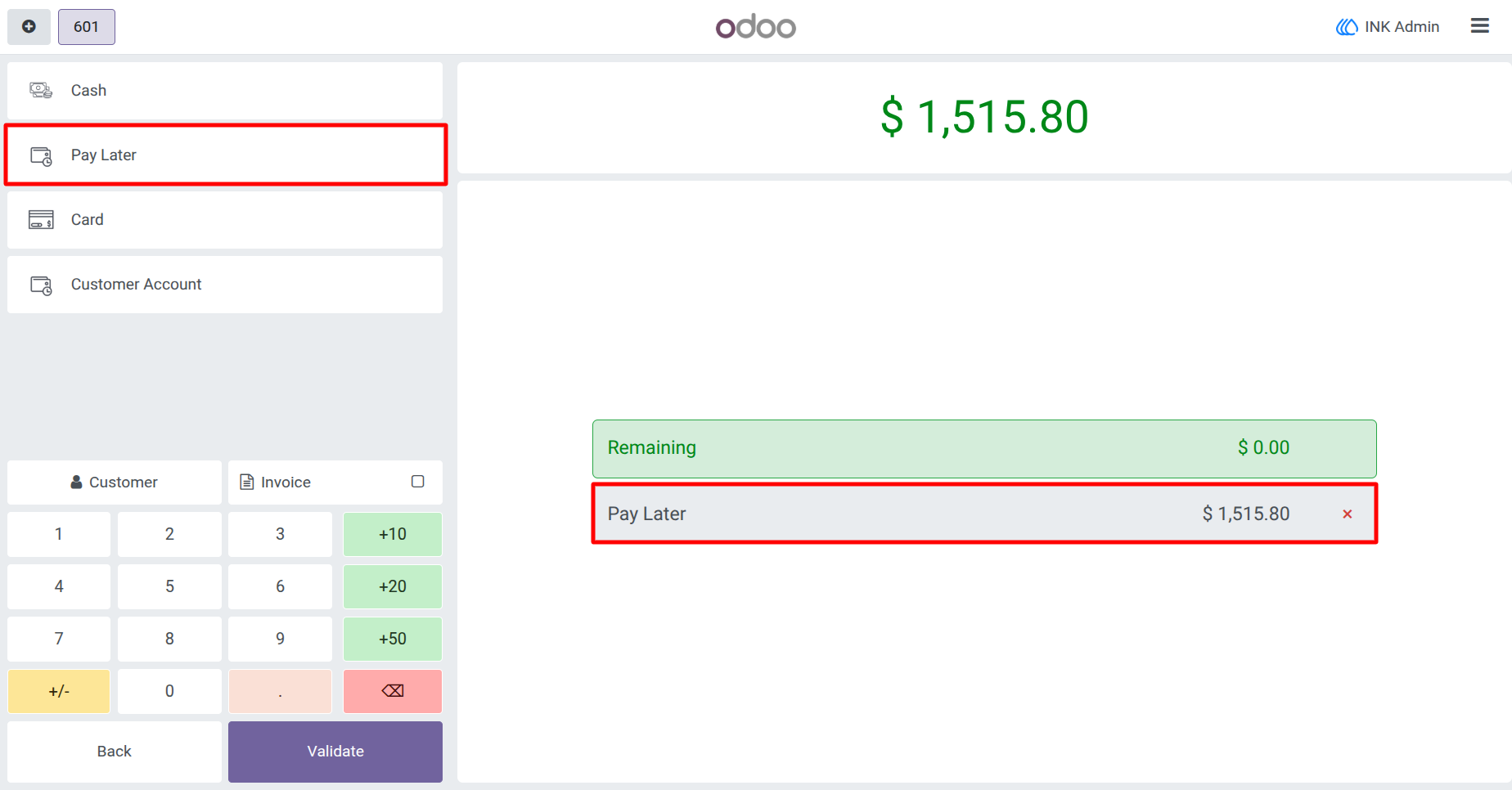Choose the Card payment icon
This screenshot has height=790, width=1512.
(41, 219)
